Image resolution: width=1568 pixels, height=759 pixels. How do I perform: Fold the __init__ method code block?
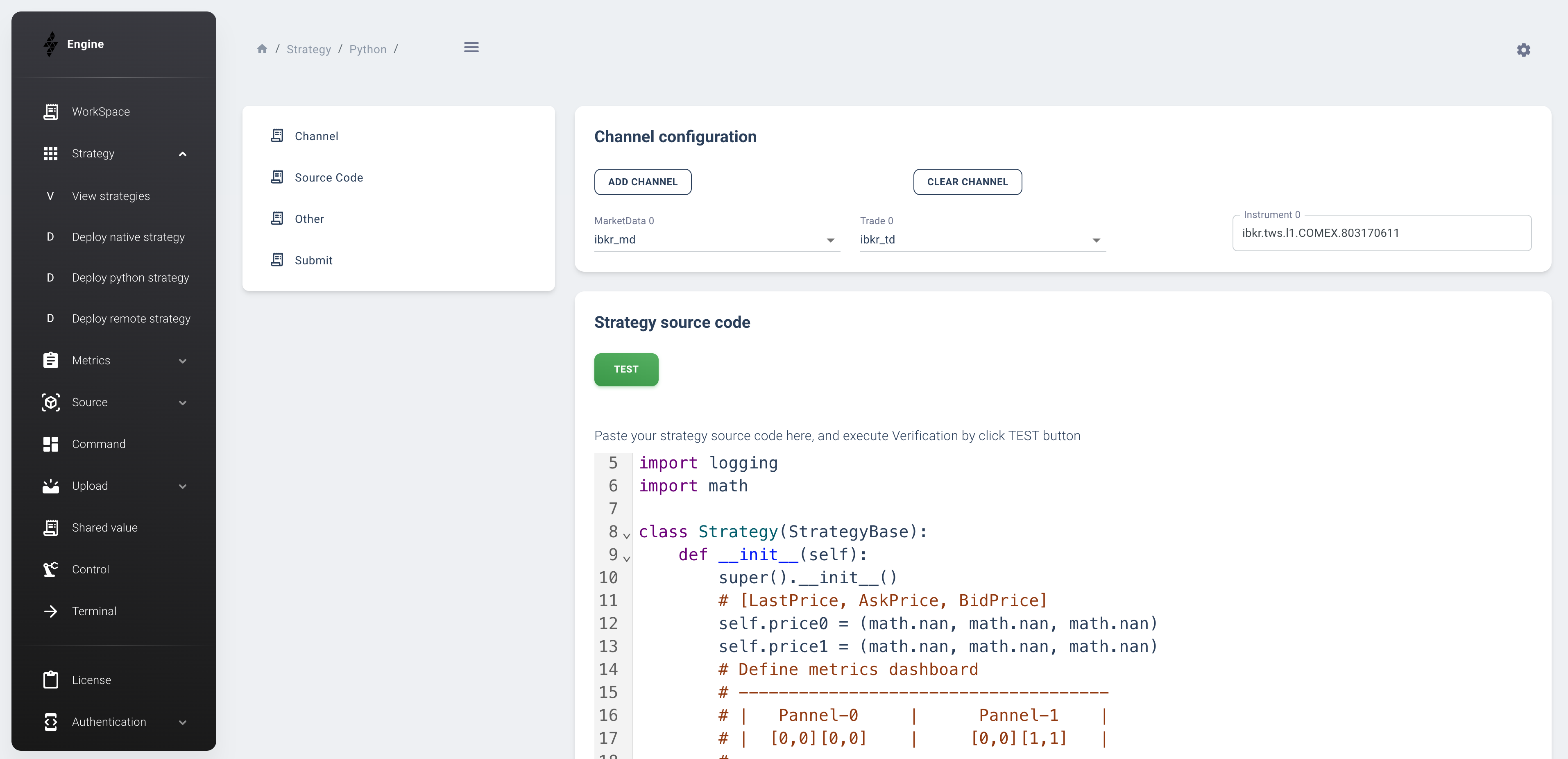point(626,558)
